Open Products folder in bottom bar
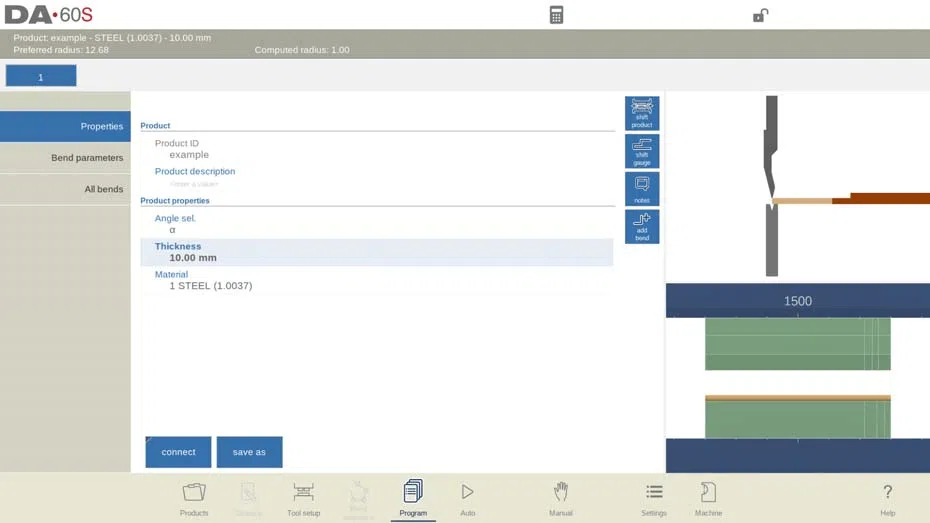 194,499
